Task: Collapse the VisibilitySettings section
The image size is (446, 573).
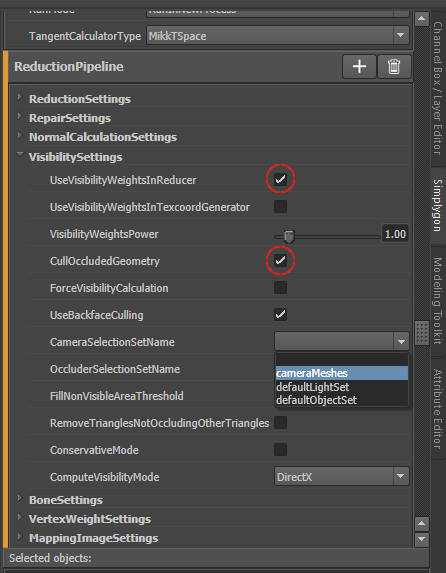Action: point(20,155)
